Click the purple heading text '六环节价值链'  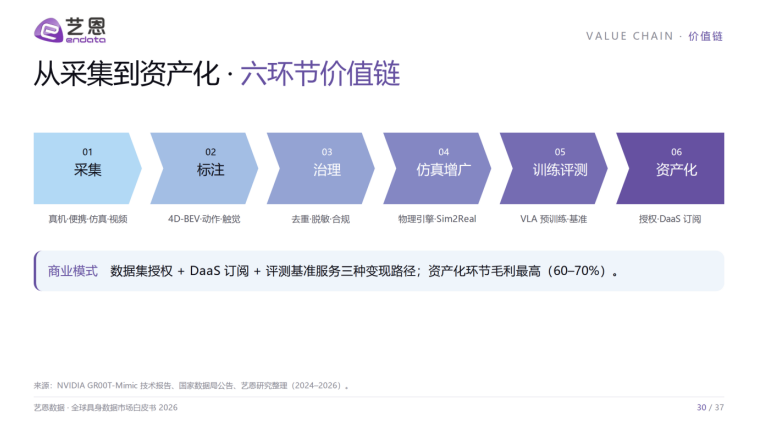click(x=320, y=74)
